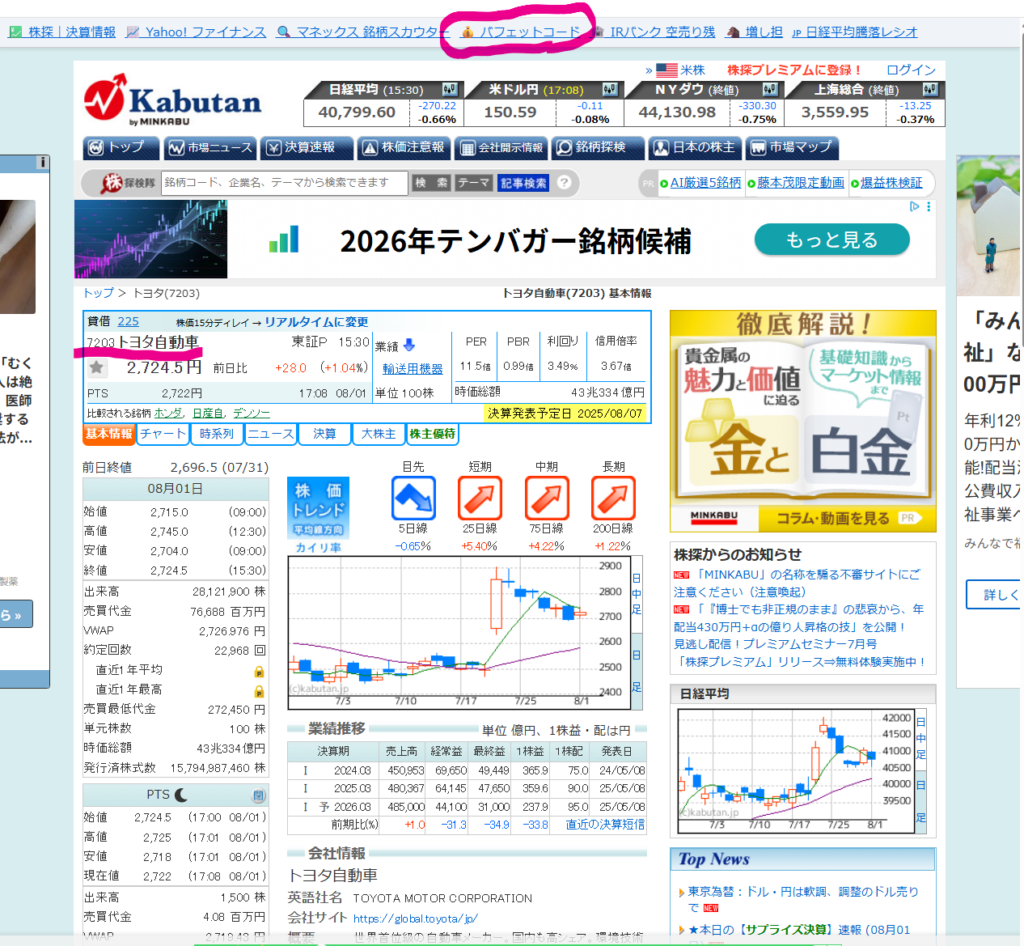Open the 直近の決算短信 link
The image size is (1024, 946).
point(605,825)
